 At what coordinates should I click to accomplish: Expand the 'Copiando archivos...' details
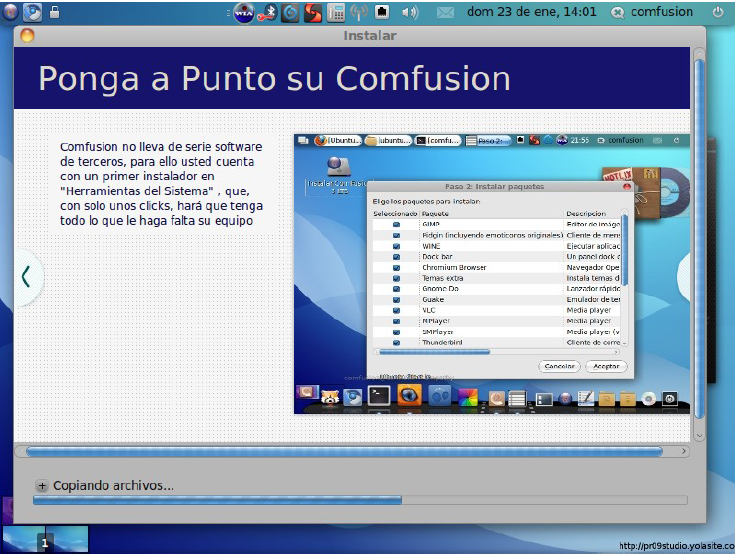coord(42,486)
